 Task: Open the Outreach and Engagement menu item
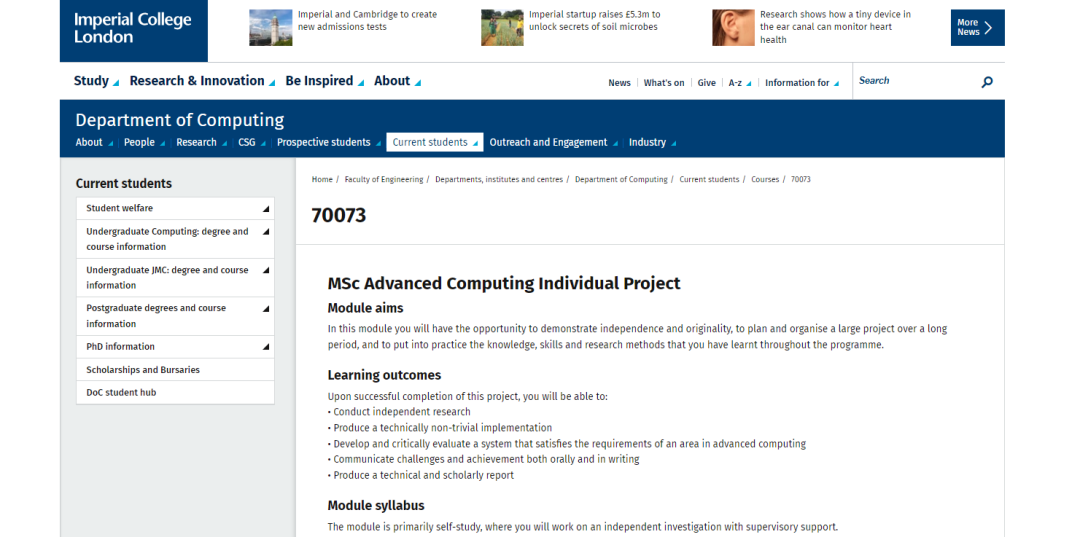554,143
